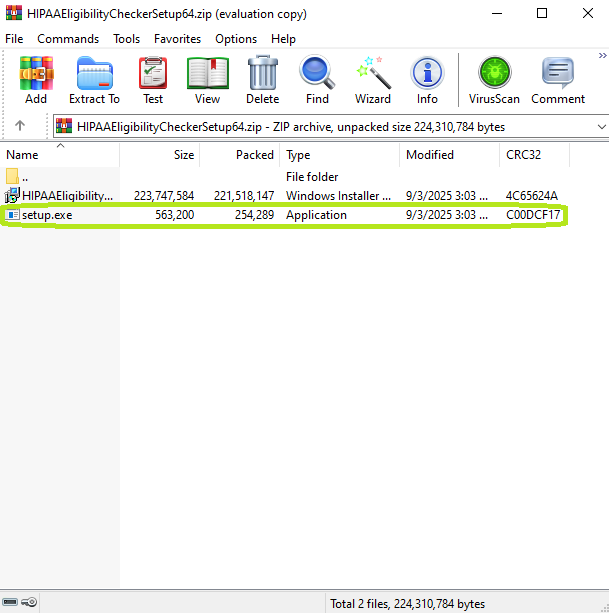Sort by the Name column header

[59, 155]
